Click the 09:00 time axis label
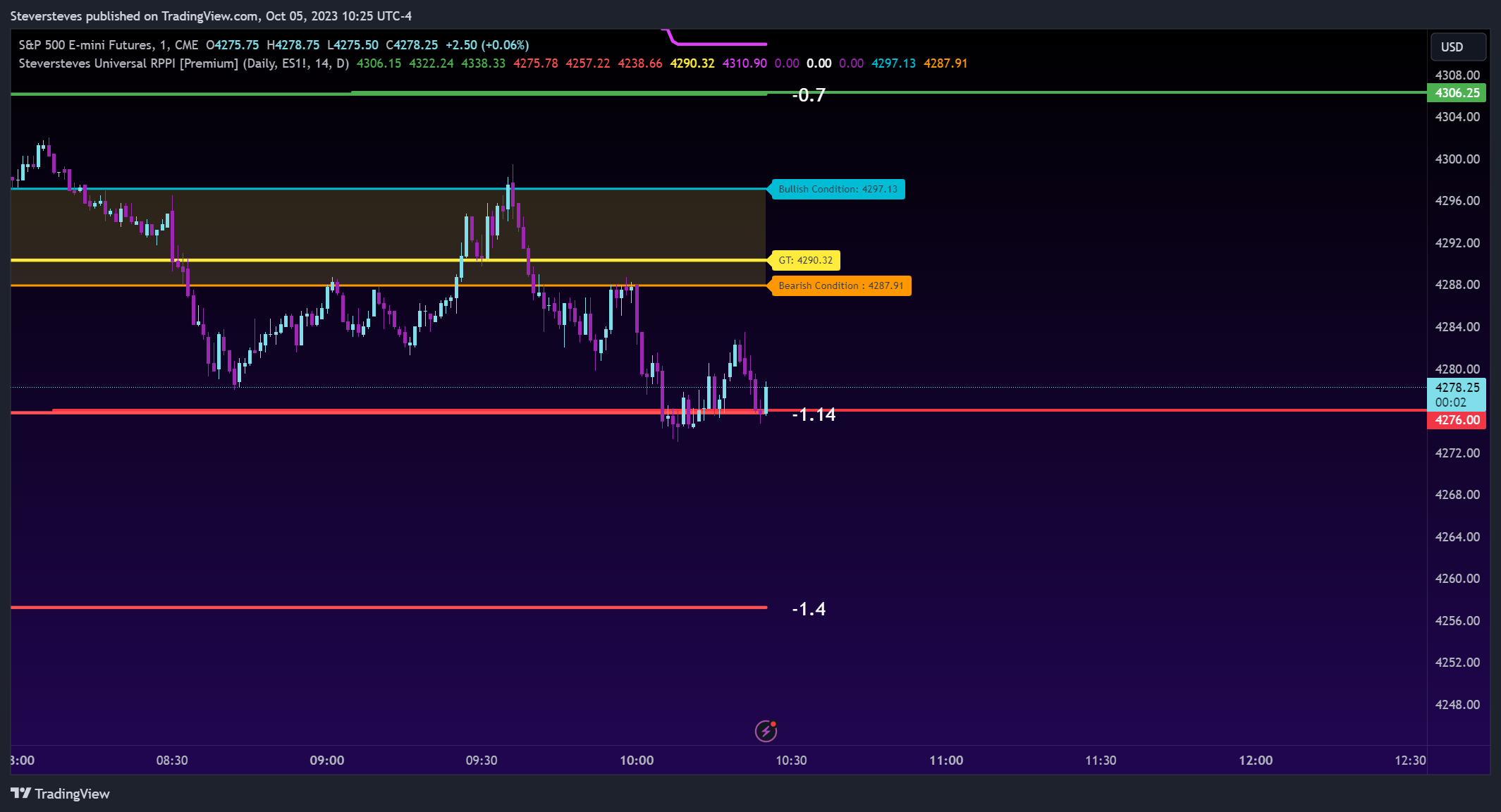Image resolution: width=1501 pixels, height=812 pixels. click(327, 761)
